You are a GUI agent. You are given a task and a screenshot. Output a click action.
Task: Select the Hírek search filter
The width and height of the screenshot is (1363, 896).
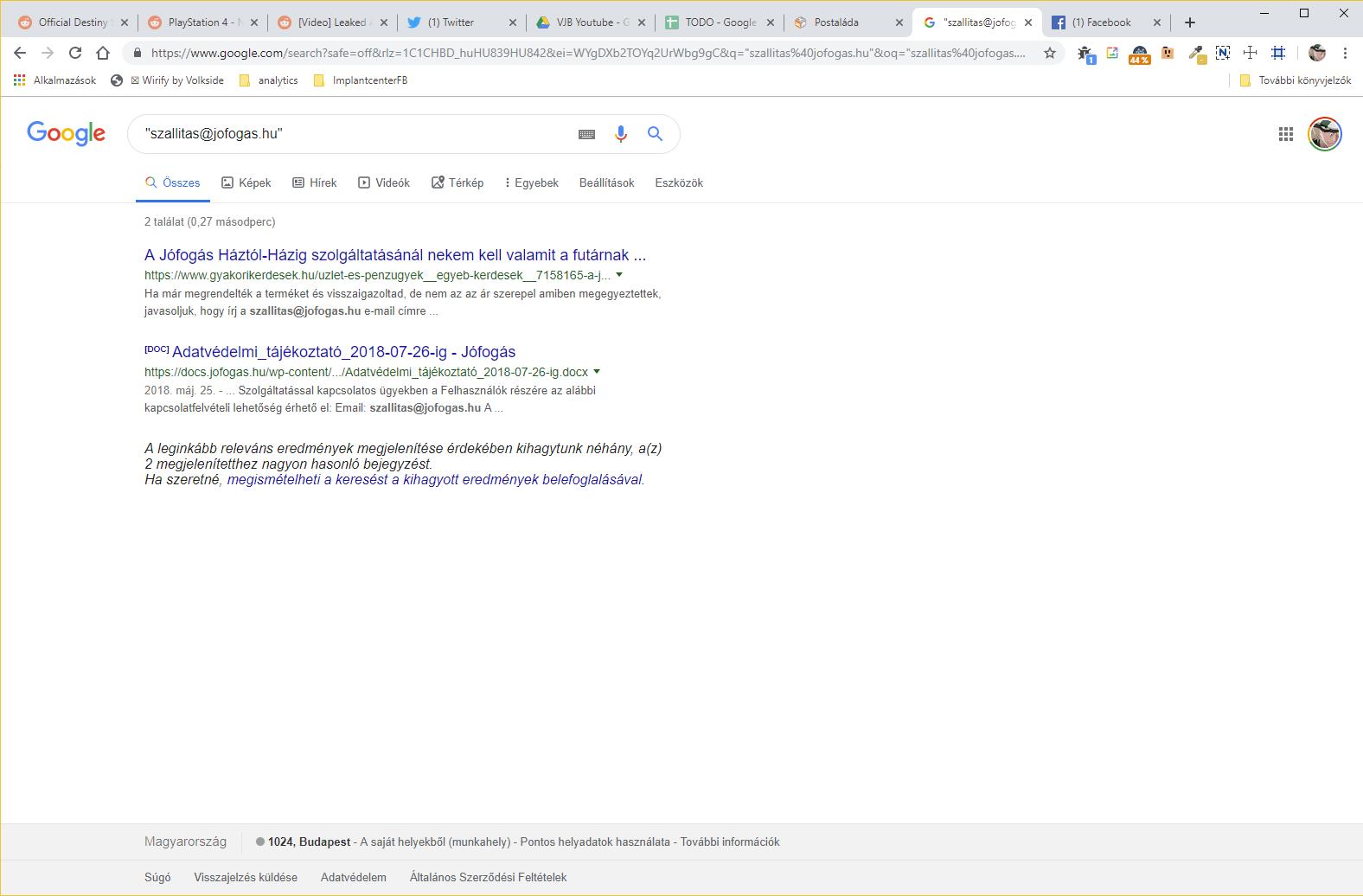(x=315, y=182)
